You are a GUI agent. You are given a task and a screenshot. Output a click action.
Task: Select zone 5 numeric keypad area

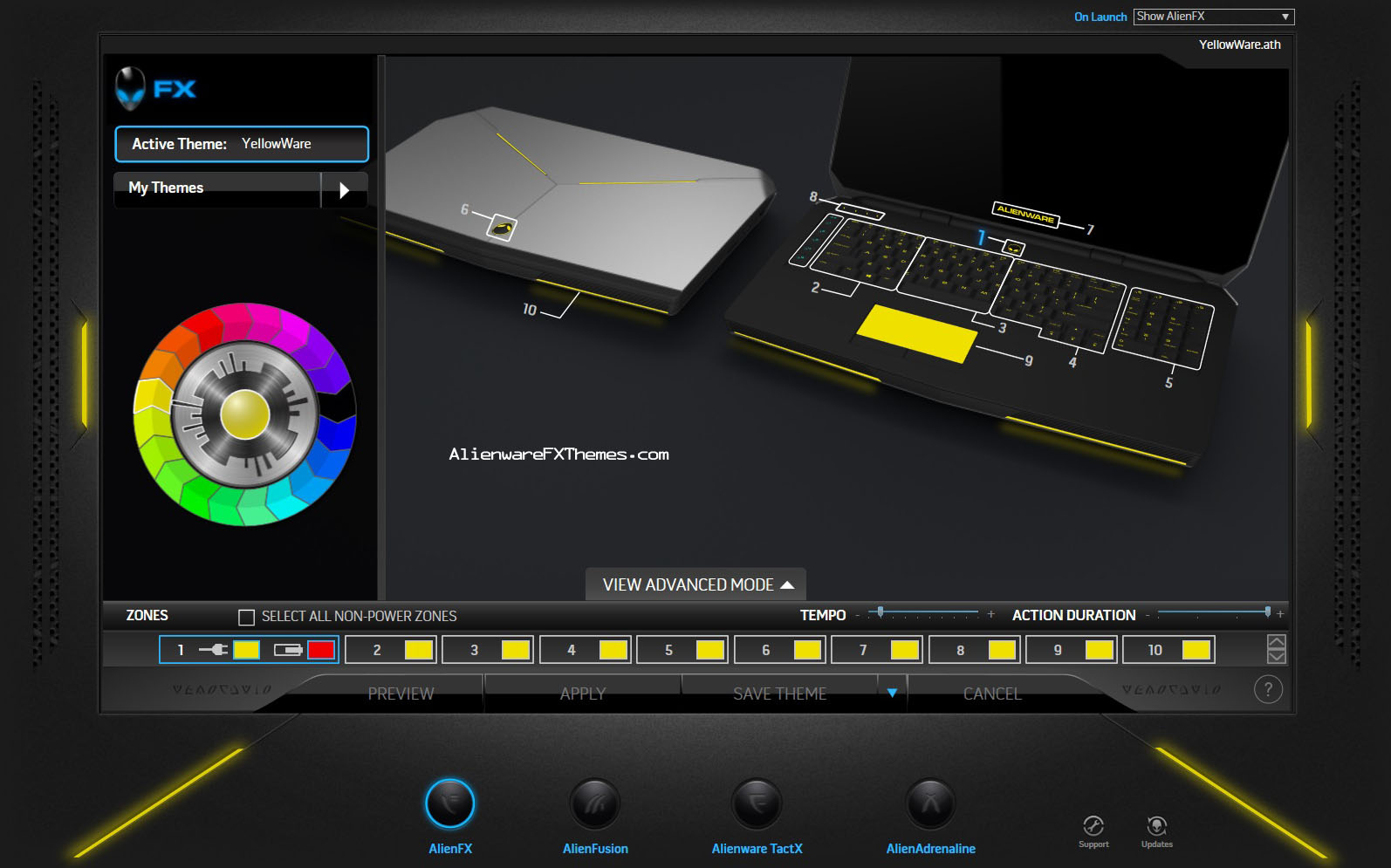click(1163, 327)
